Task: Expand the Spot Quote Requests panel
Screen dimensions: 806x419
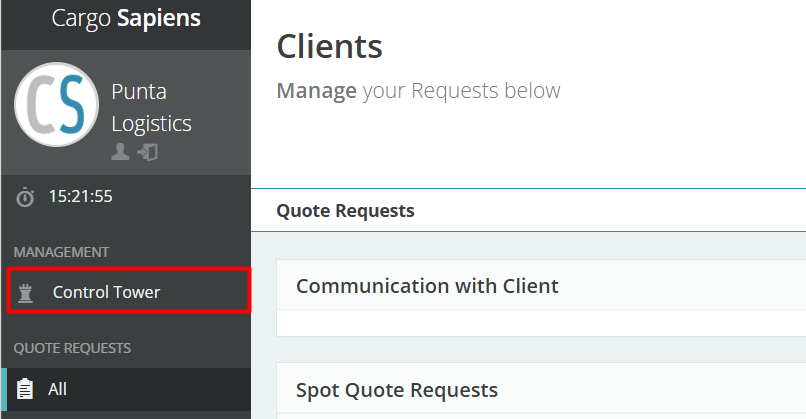Action: 396,389
